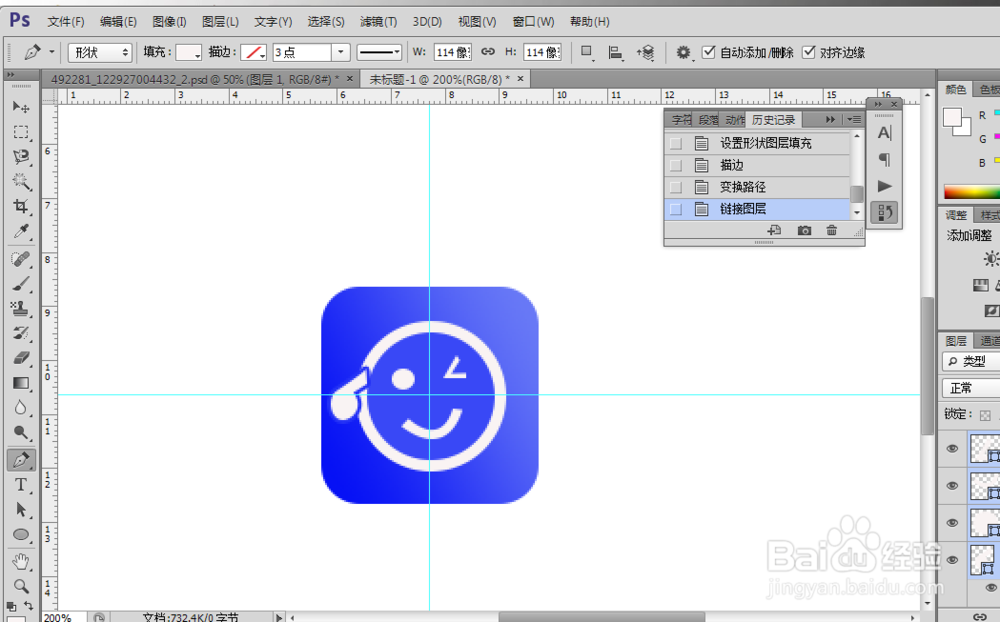Select the Blur tool
The height and width of the screenshot is (622, 1000).
pos(21,408)
